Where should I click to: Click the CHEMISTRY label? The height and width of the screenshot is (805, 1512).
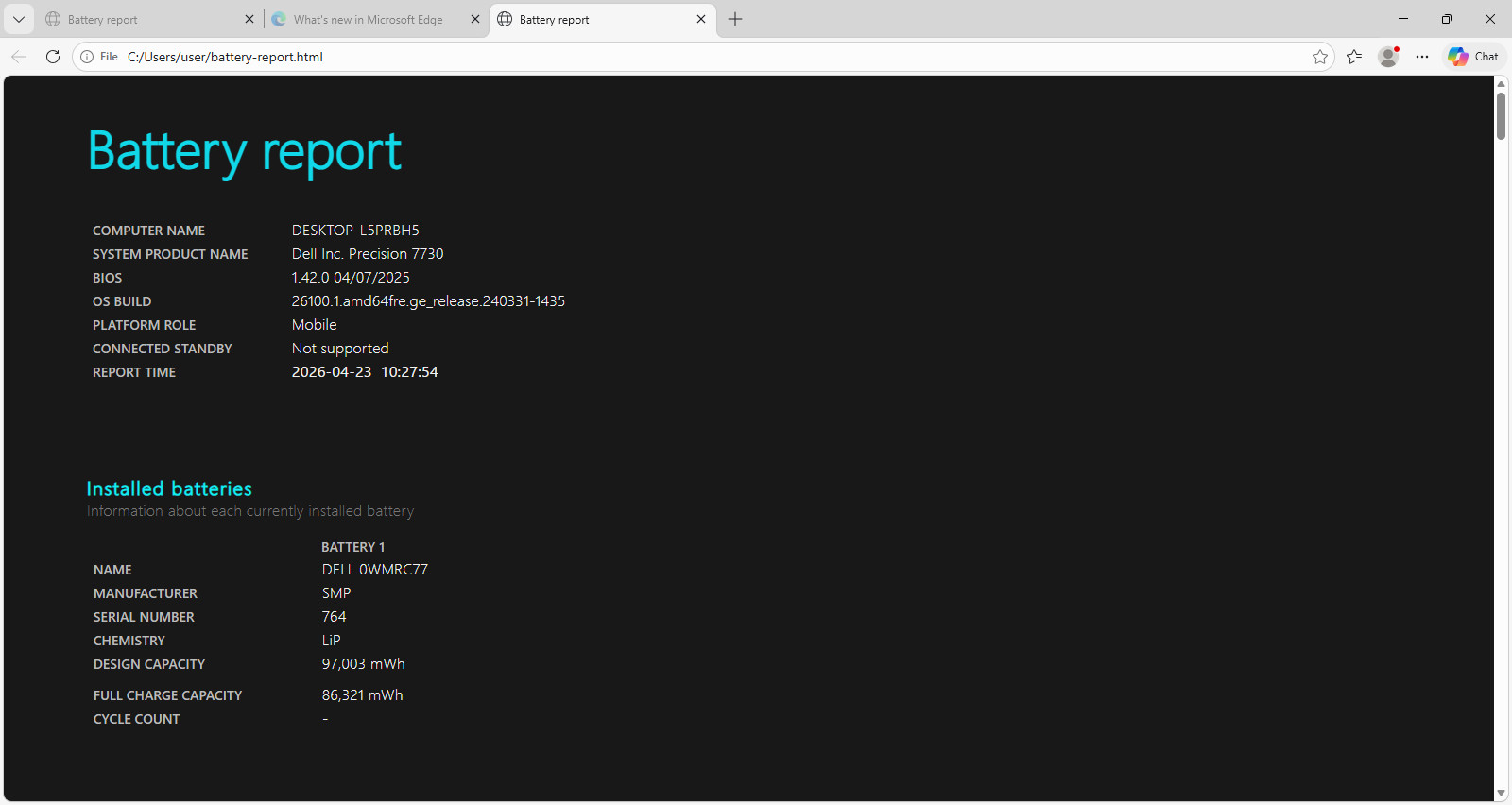(x=129, y=641)
